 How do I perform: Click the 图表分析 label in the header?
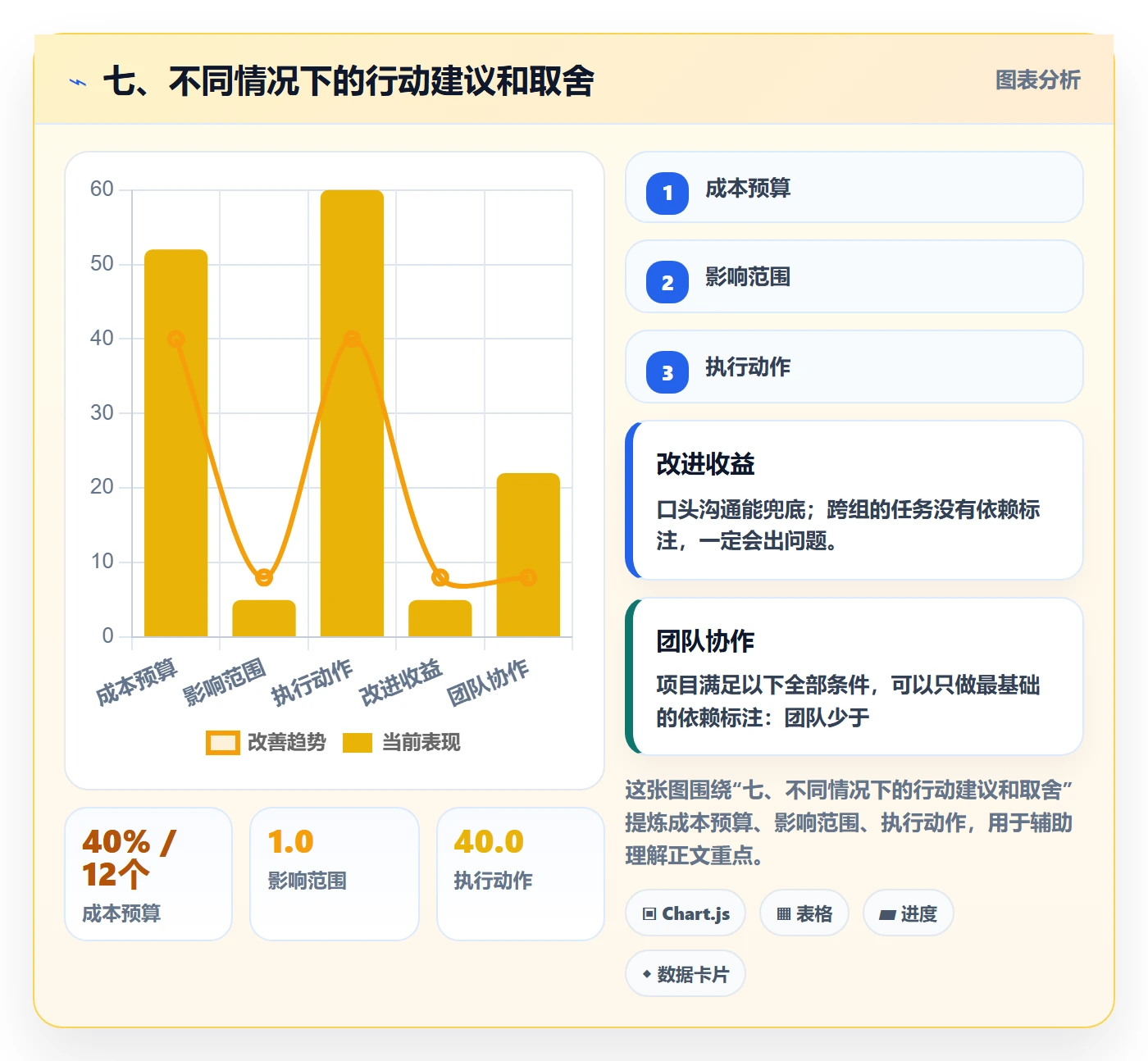click(1038, 80)
